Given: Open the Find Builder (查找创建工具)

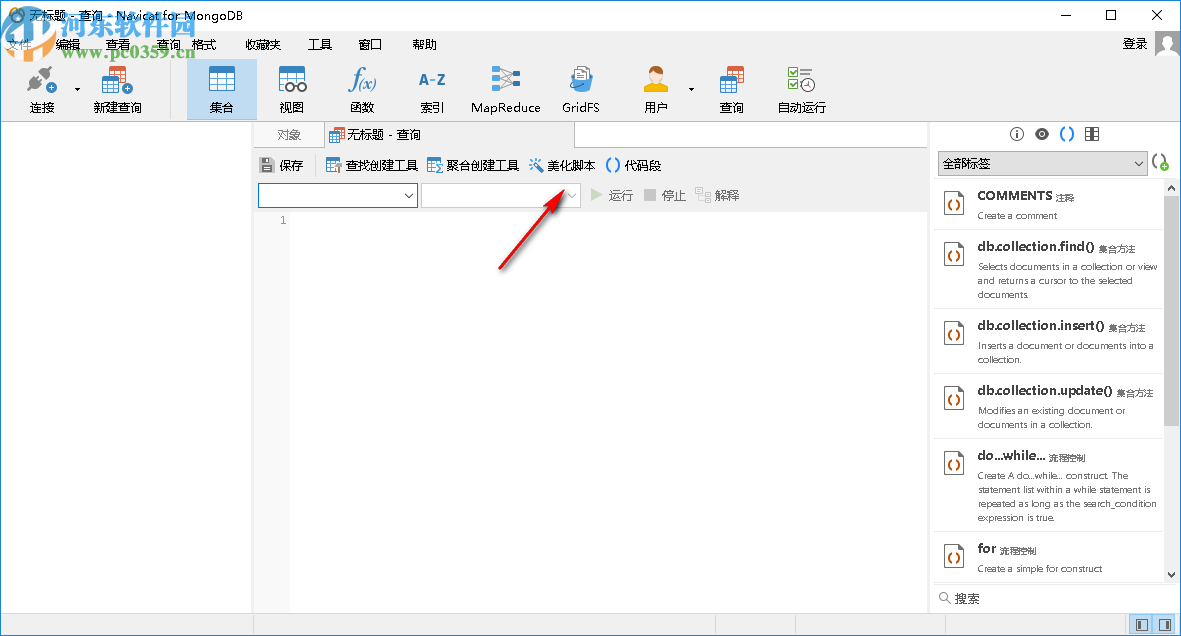Looking at the screenshot, I should pyautogui.click(x=371, y=165).
